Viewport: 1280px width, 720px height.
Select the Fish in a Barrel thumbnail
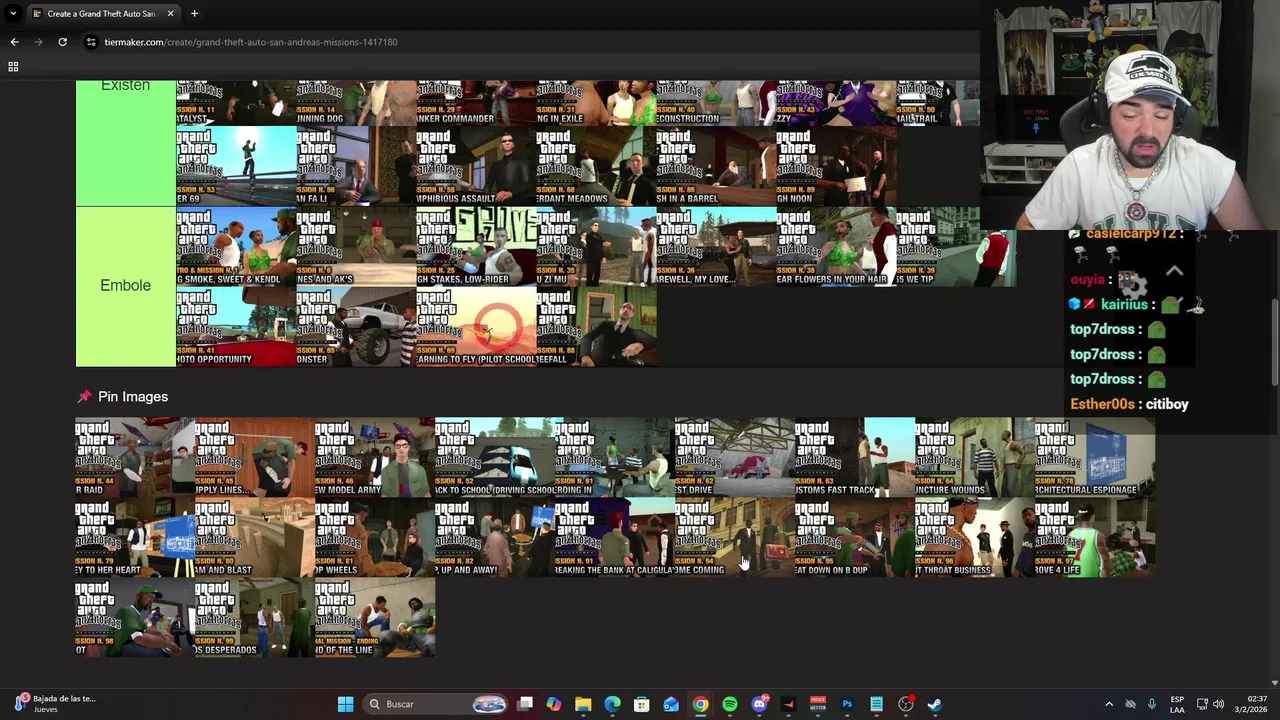(x=716, y=166)
